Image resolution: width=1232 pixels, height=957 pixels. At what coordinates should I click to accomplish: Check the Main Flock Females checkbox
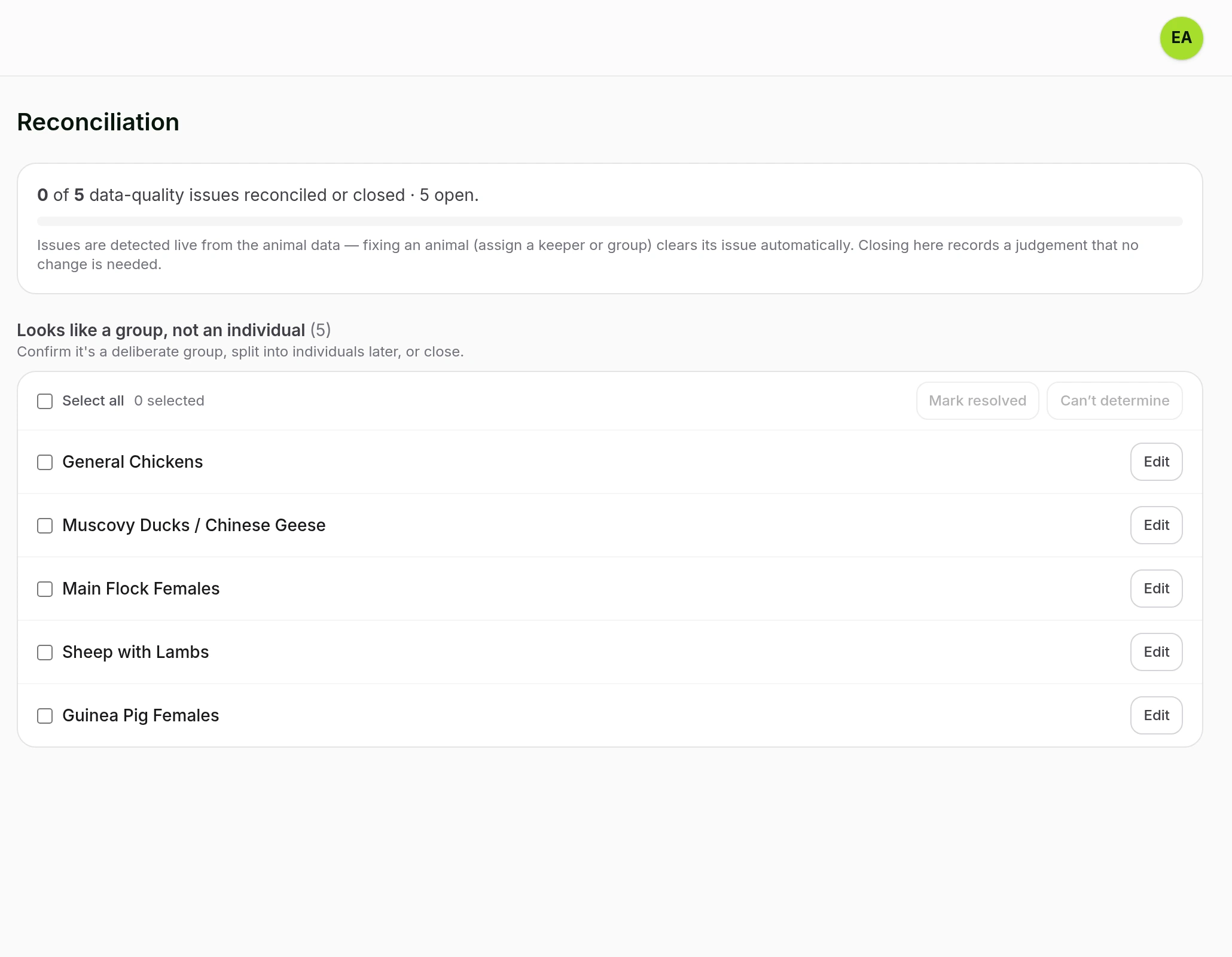coord(45,589)
